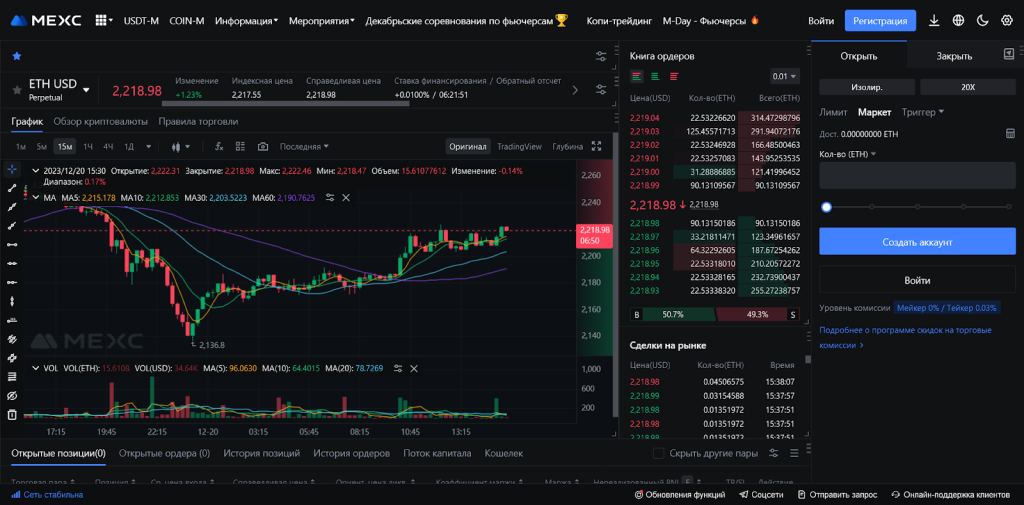Expand ETH USD pair selector
1024x505 pixels.
86,90
